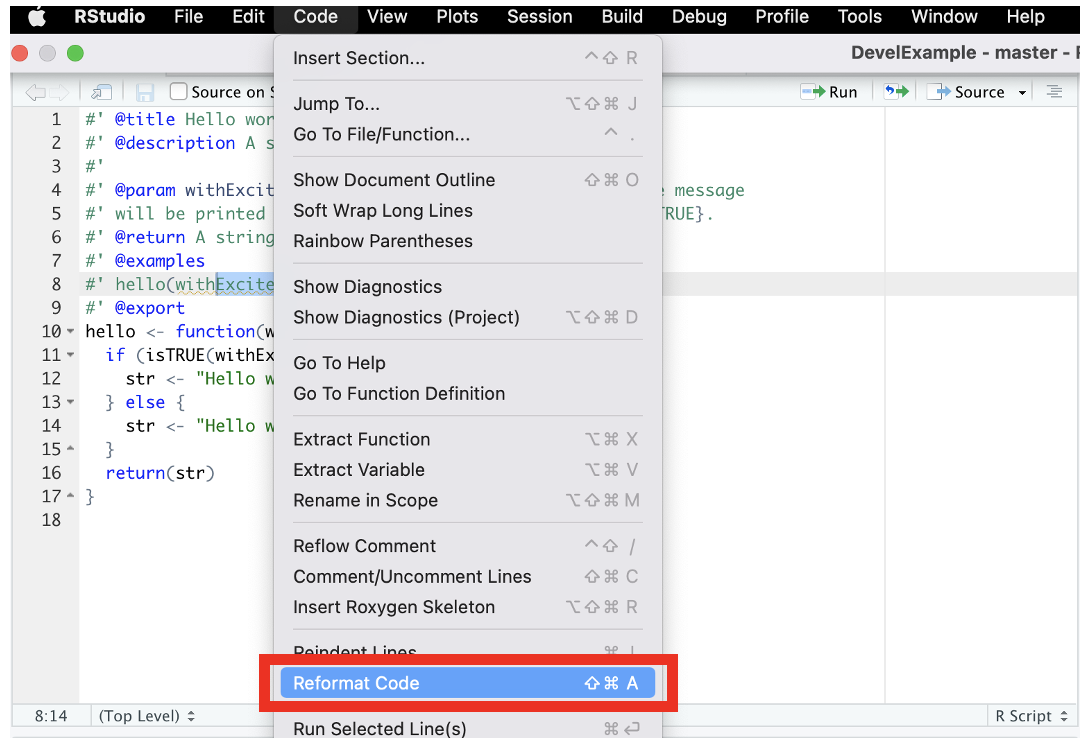This screenshot has width=1090, height=740.
Task: Choose Show Diagnostics (Project)
Action: pyautogui.click(x=467, y=318)
